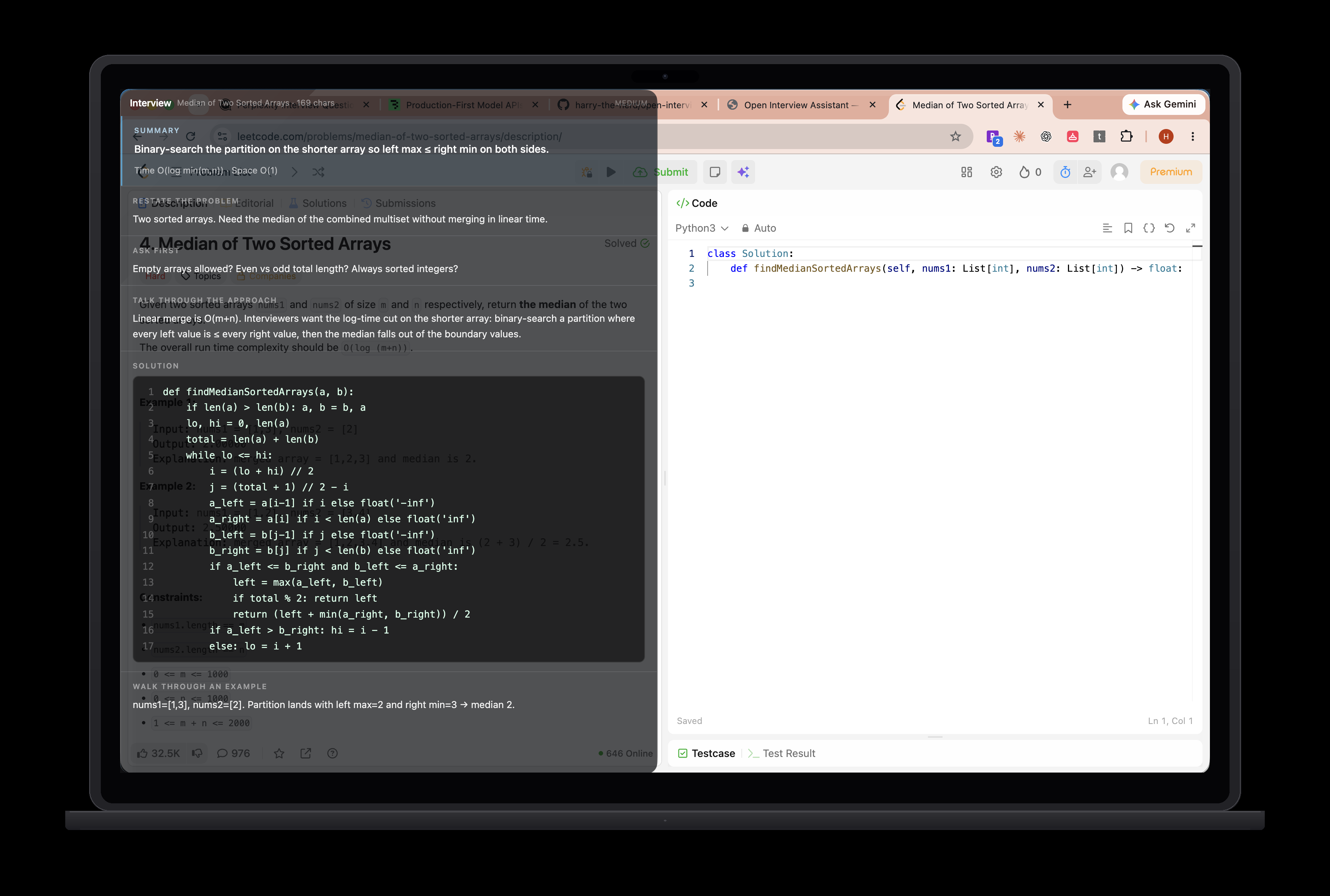Screen dimensions: 1330x896
Task: Check the streak flame counter
Action: pyautogui.click(x=1030, y=172)
